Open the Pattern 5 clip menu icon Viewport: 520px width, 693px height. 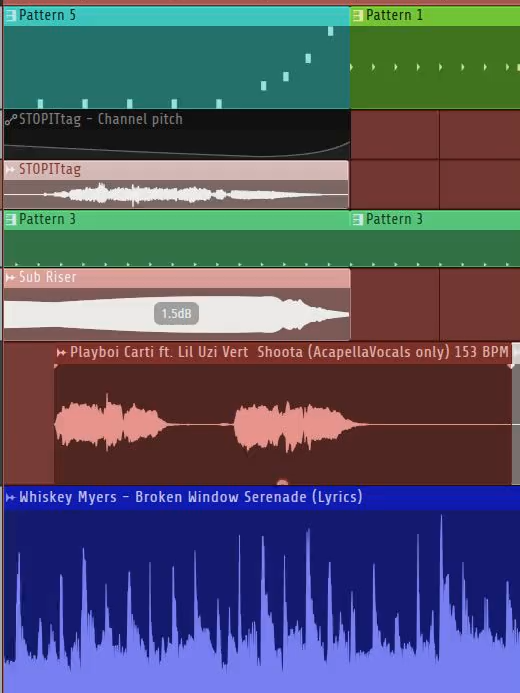pos(11,15)
